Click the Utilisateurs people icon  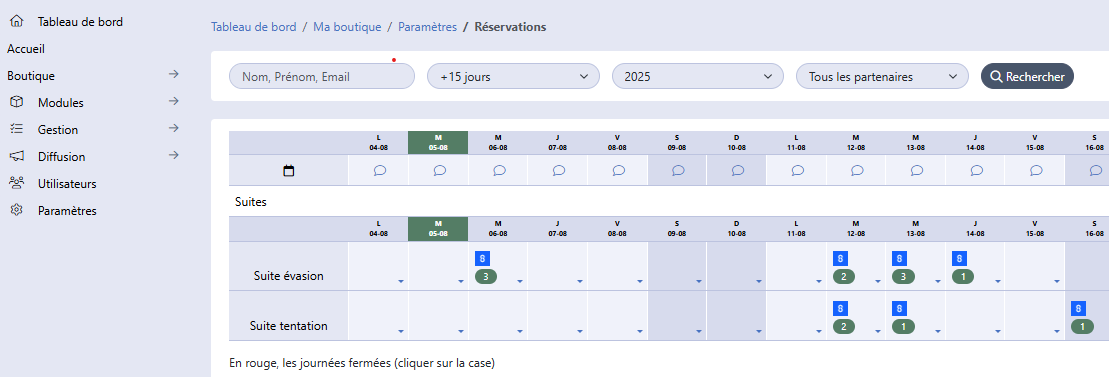tap(16, 183)
